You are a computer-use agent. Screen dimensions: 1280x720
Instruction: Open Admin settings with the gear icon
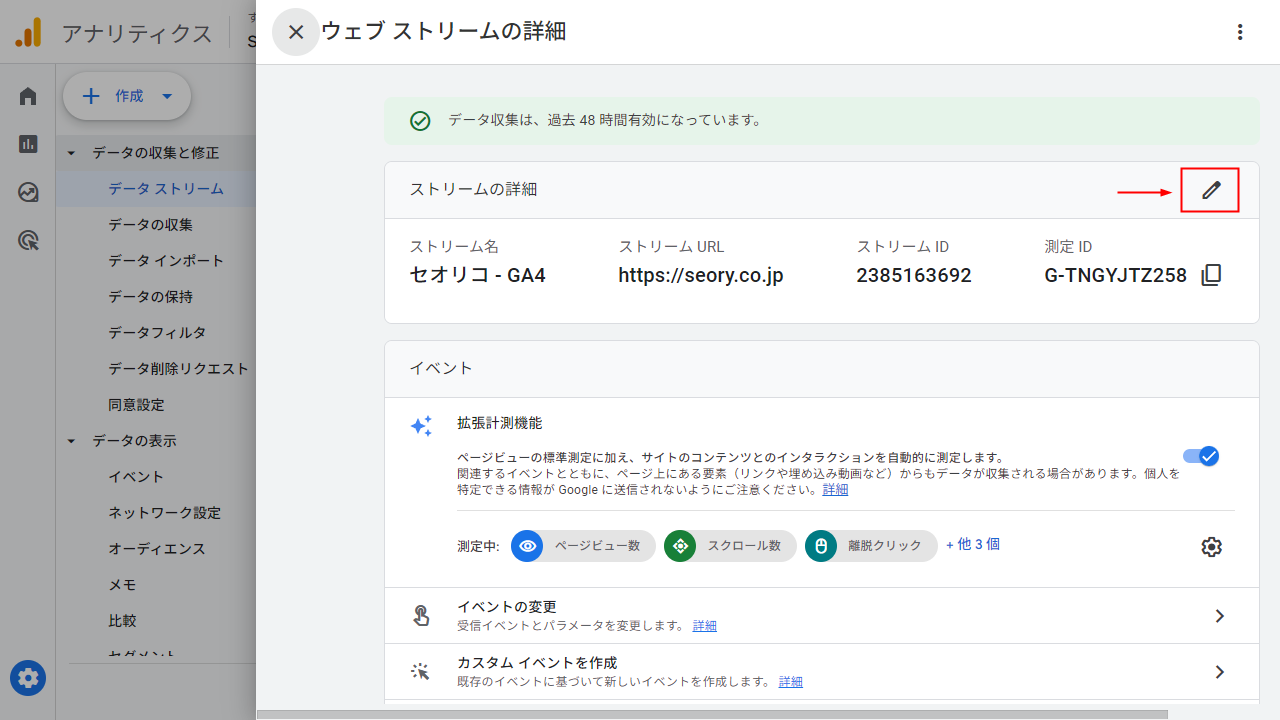click(27, 678)
